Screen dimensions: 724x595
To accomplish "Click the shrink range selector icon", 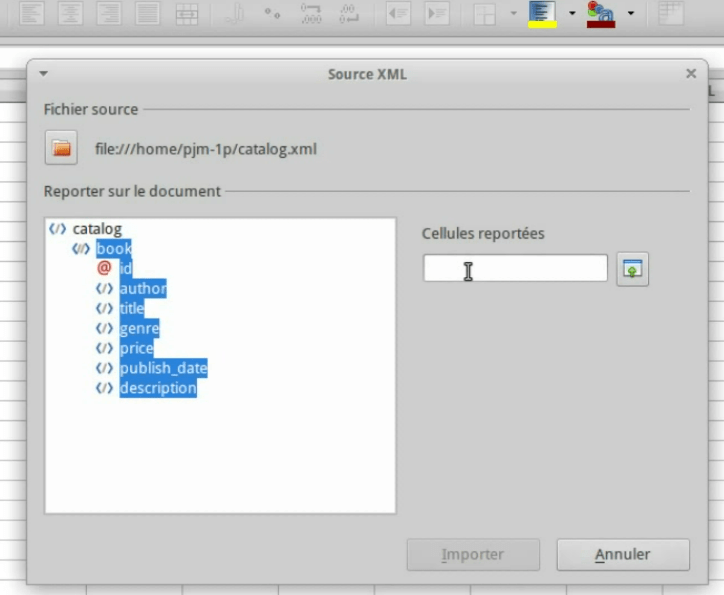I will point(632,269).
